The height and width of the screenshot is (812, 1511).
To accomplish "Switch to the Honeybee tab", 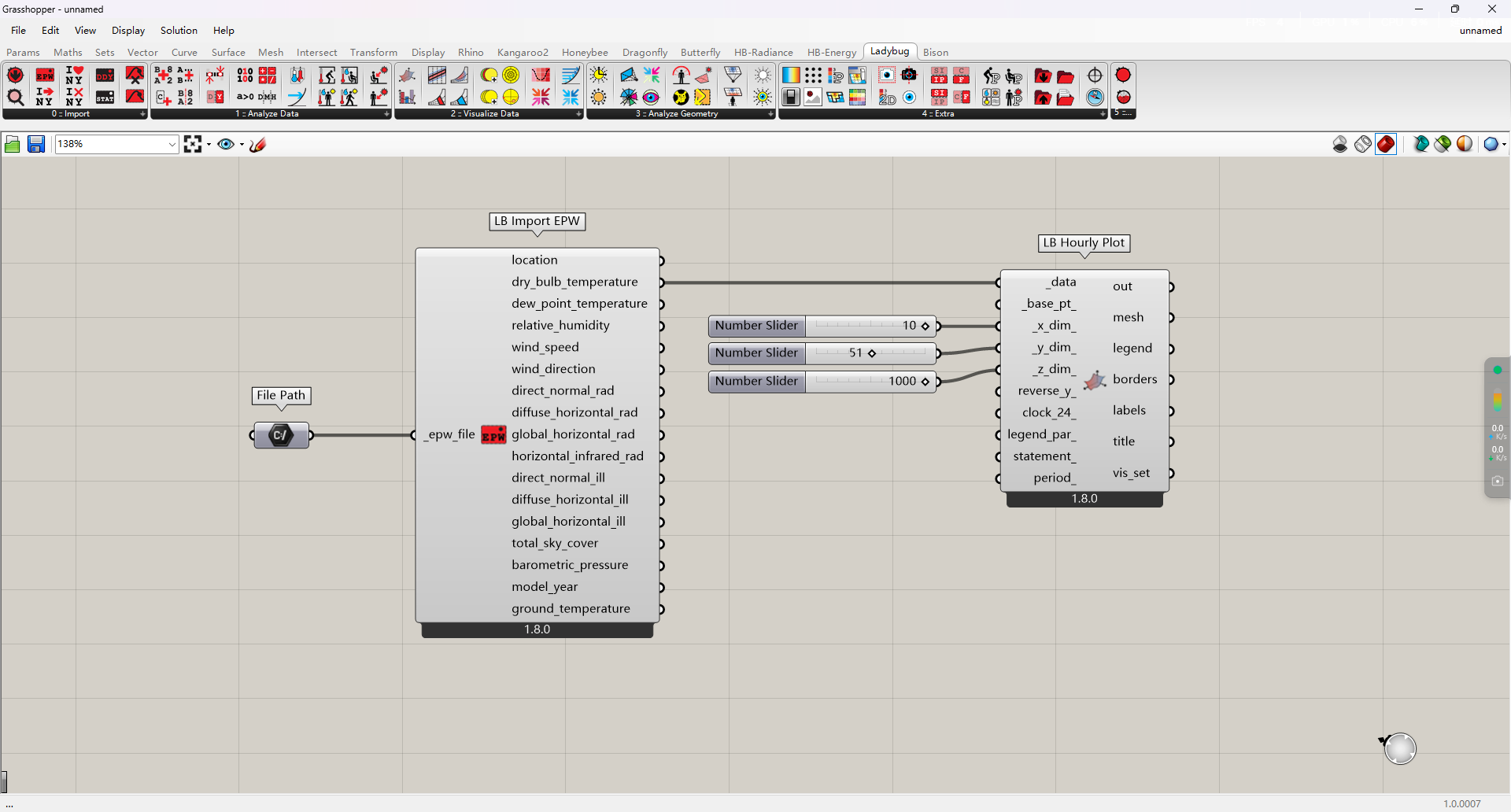I will (x=585, y=53).
